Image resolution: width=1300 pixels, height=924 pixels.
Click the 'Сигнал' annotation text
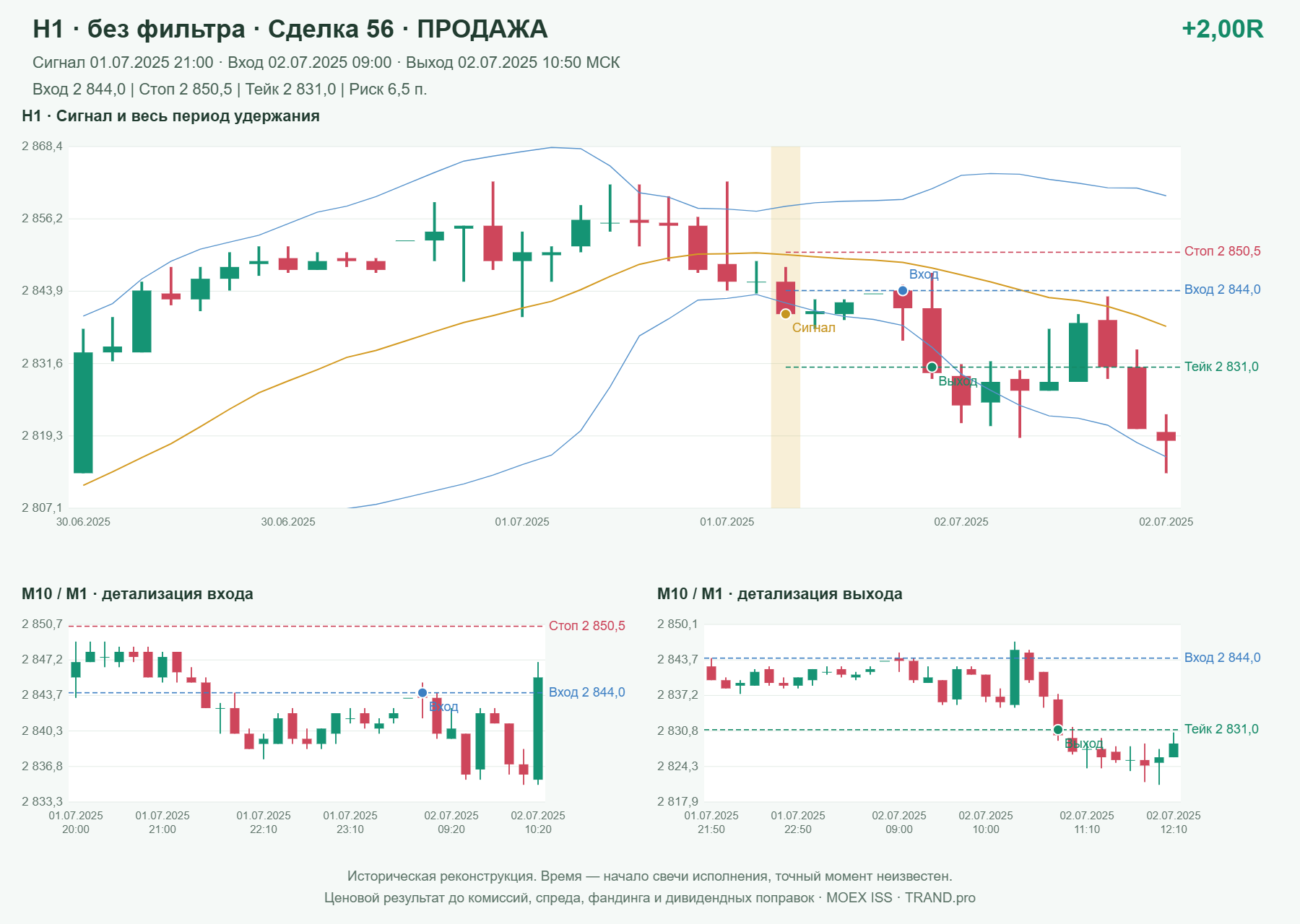(x=814, y=328)
